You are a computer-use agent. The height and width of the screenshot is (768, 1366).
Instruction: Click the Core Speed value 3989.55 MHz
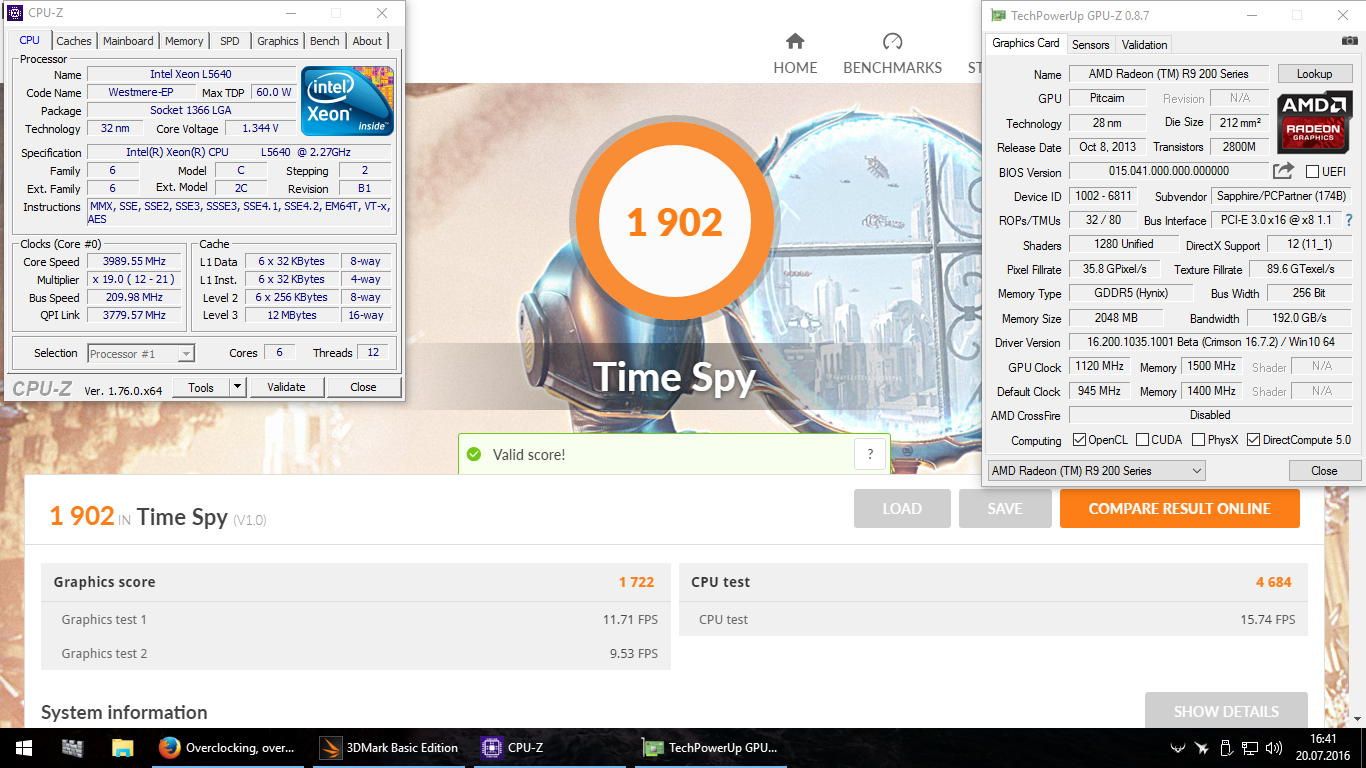point(134,261)
